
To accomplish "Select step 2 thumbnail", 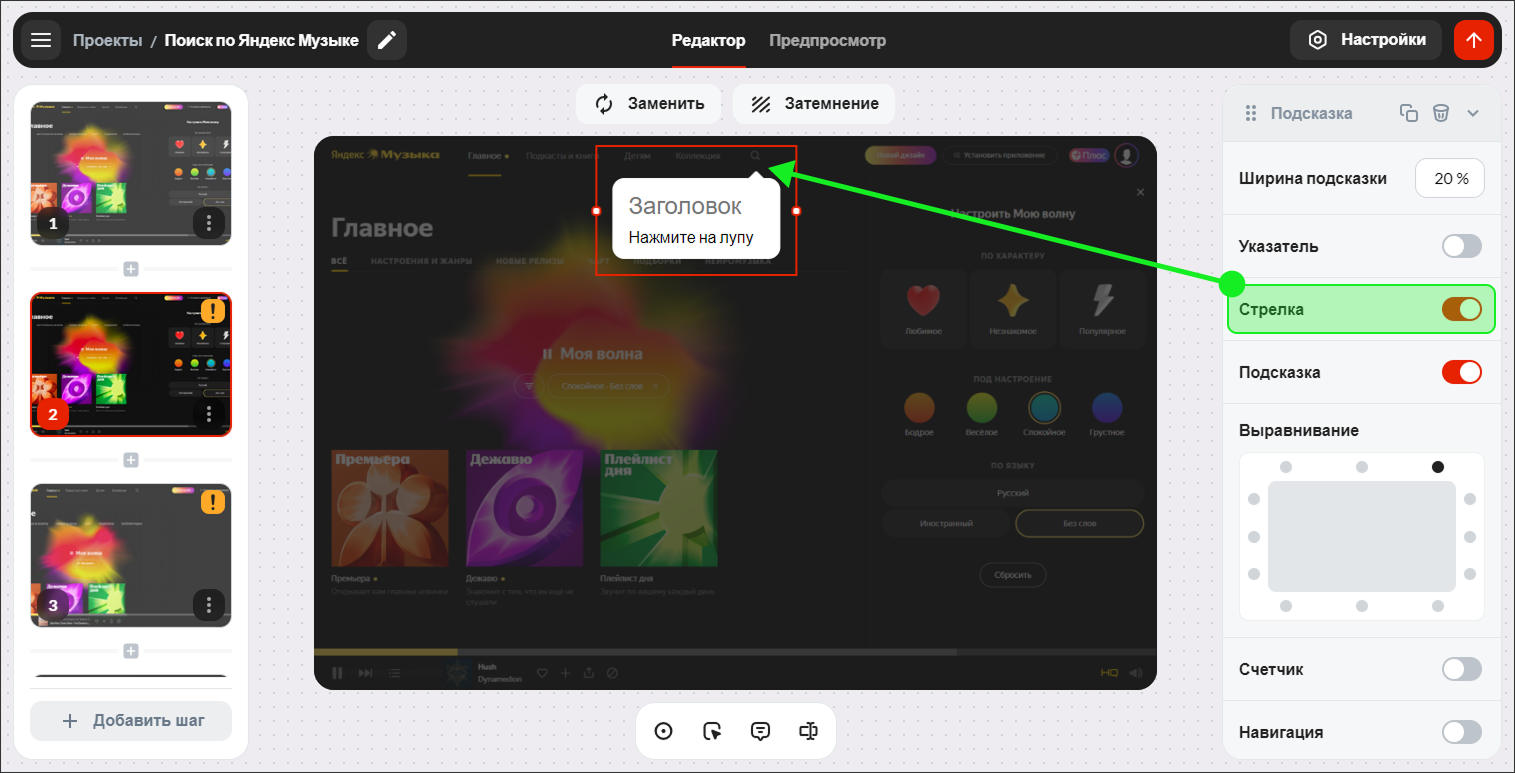I will coord(131,364).
